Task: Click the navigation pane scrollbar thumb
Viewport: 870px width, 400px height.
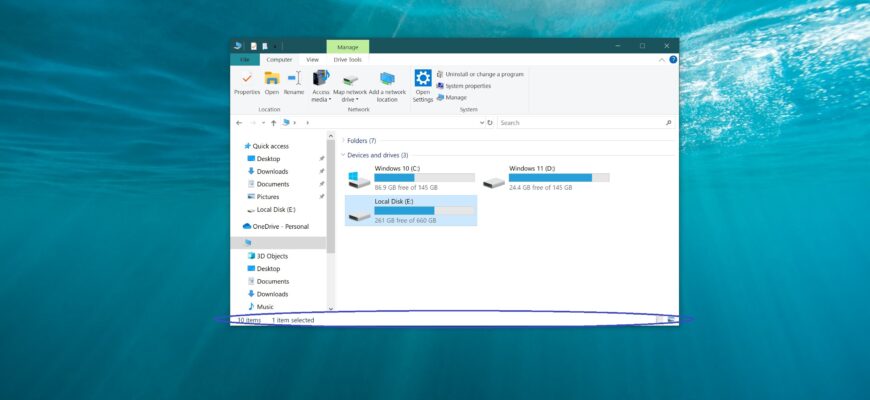Action: 331,196
